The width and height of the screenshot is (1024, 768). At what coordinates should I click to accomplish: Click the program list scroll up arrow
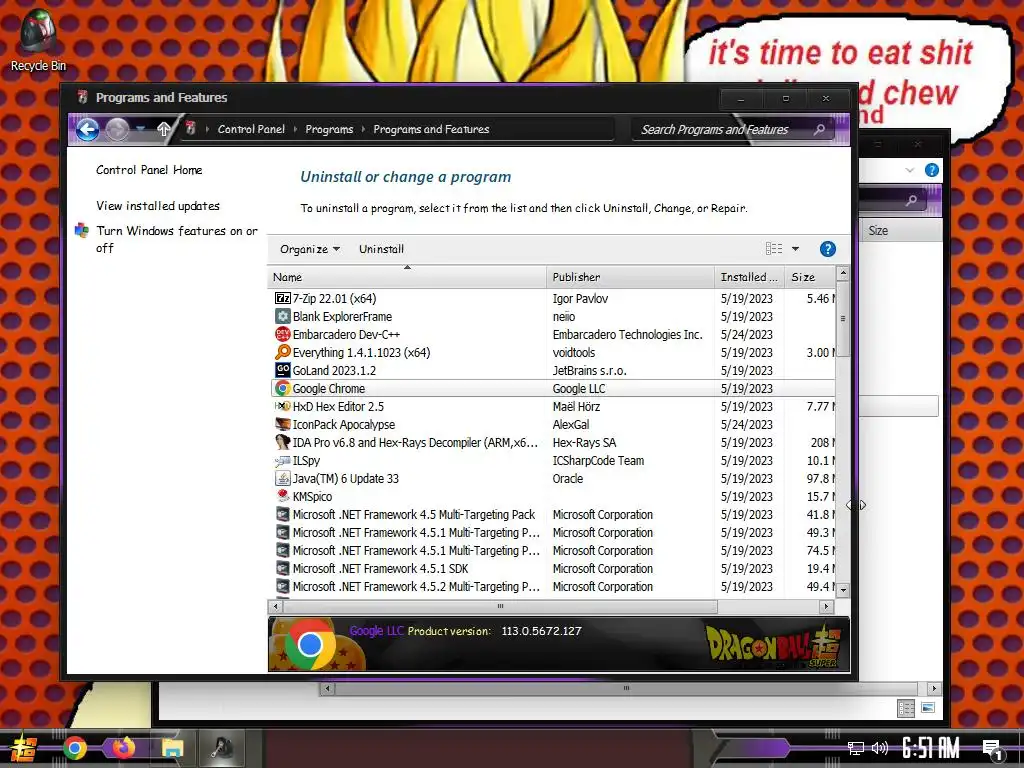click(842, 272)
